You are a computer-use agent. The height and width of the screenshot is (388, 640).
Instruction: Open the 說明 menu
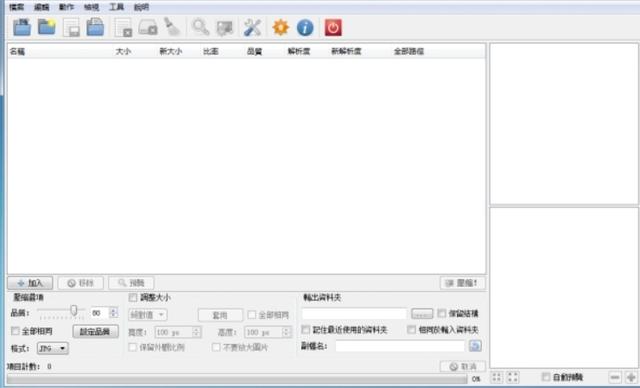(x=141, y=7)
